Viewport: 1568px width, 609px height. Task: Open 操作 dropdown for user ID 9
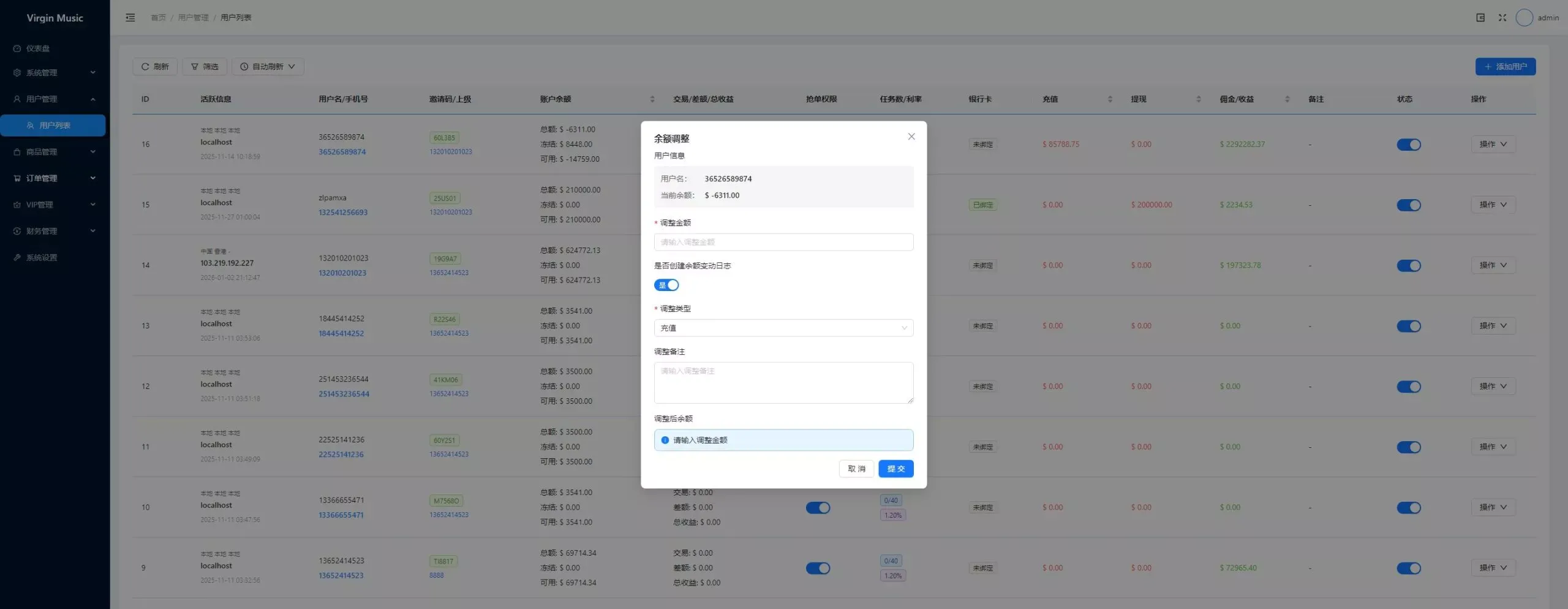tap(1493, 568)
